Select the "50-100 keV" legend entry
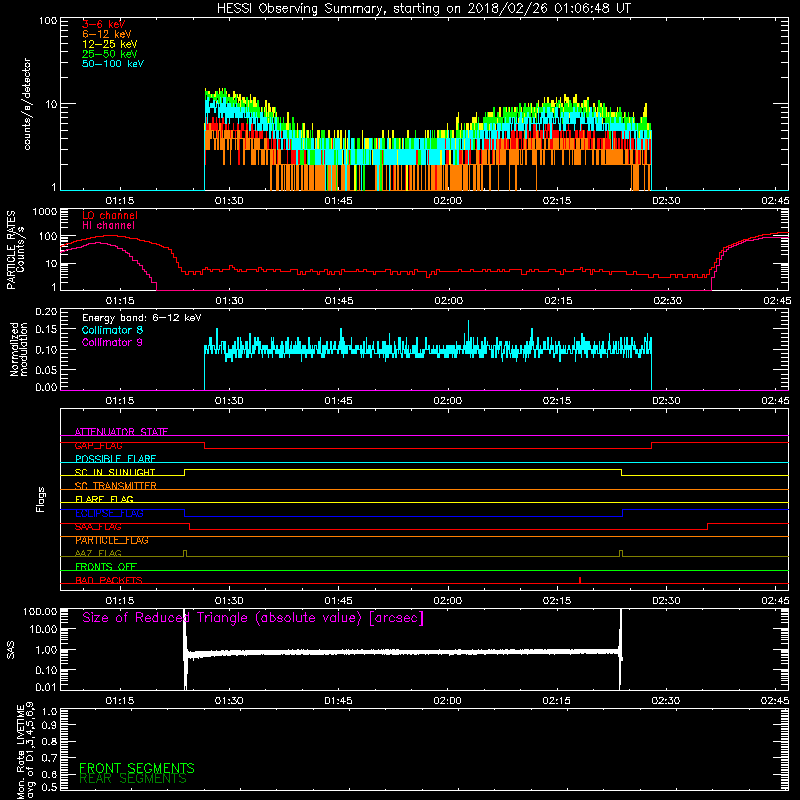This screenshot has height=800, width=800. click(113, 64)
